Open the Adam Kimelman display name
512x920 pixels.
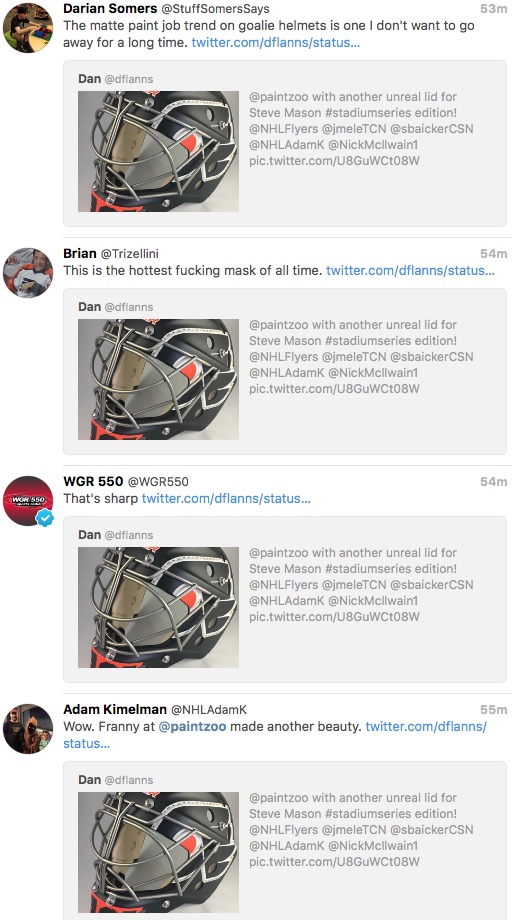tap(115, 710)
